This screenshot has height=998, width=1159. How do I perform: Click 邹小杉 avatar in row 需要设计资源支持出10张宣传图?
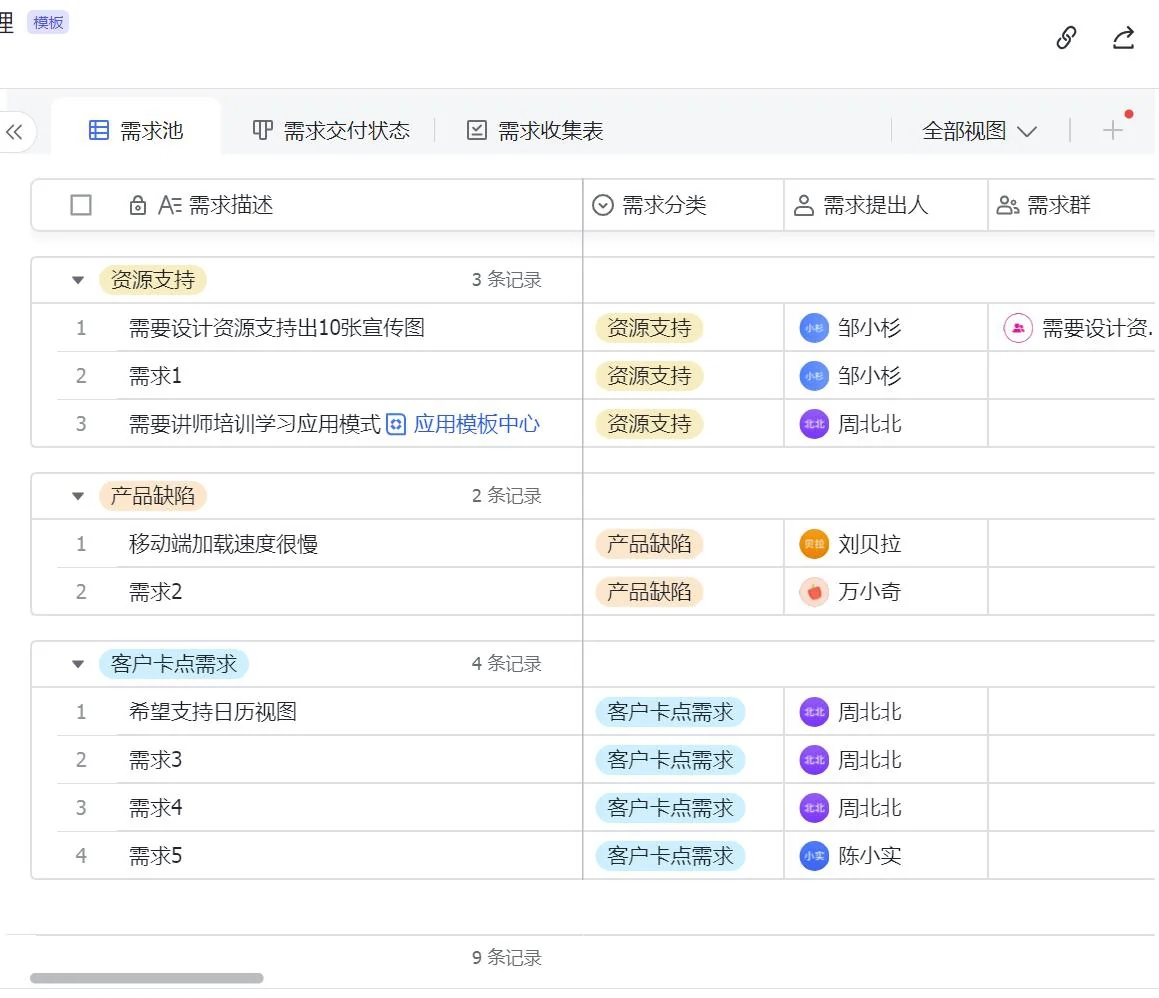coord(814,327)
